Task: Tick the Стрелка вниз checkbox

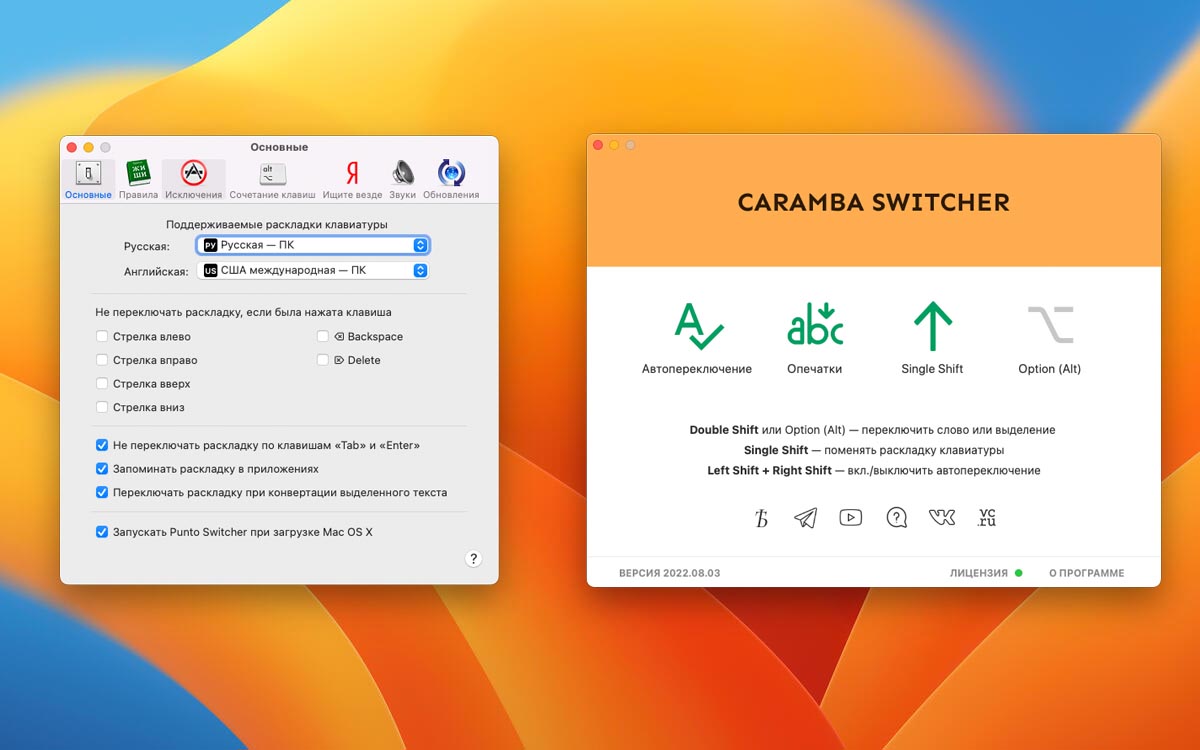Action: coord(102,407)
